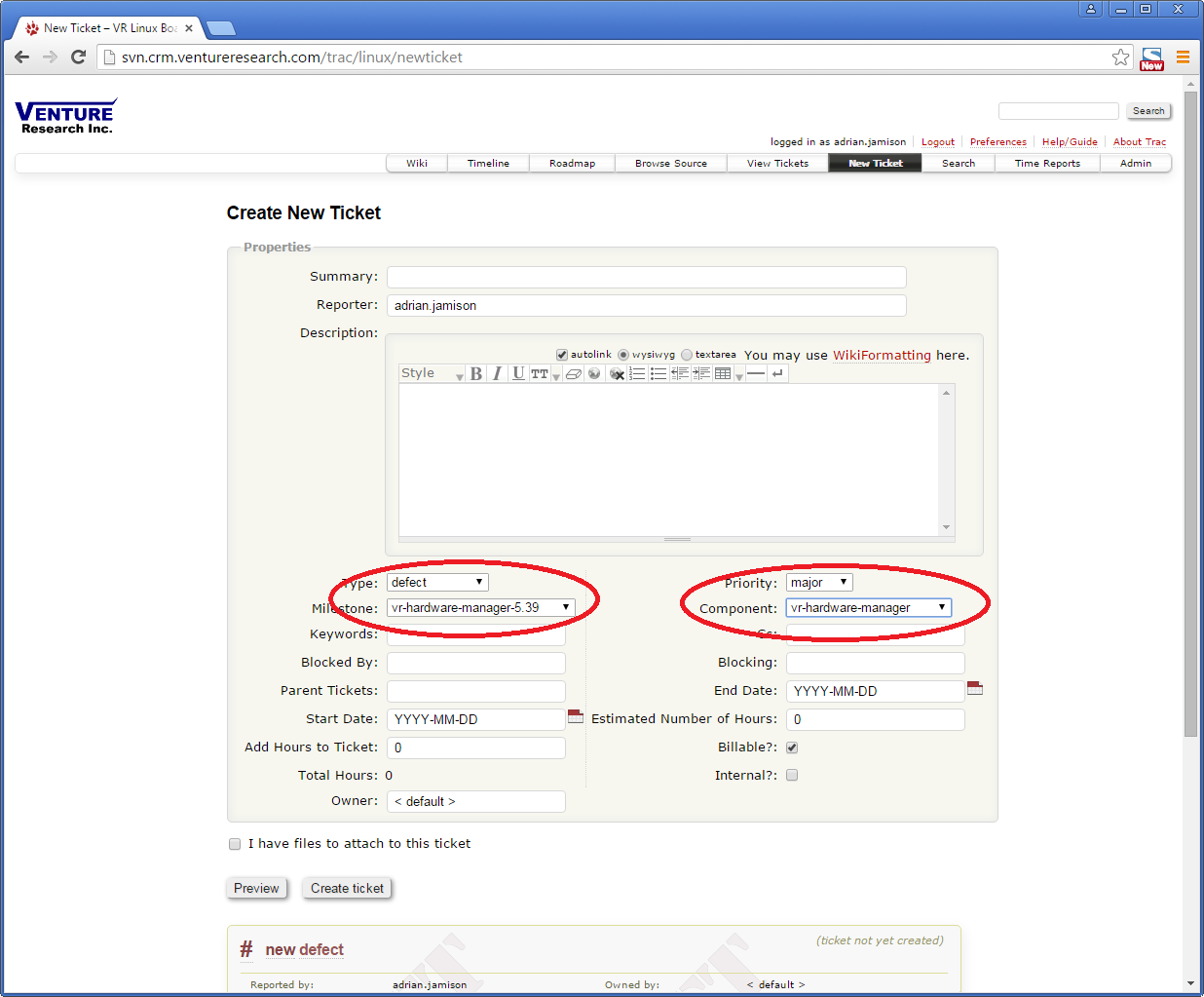Select the monospace TT formatting icon
Viewport: 1204px width, 997px height.
click(541, 373)
